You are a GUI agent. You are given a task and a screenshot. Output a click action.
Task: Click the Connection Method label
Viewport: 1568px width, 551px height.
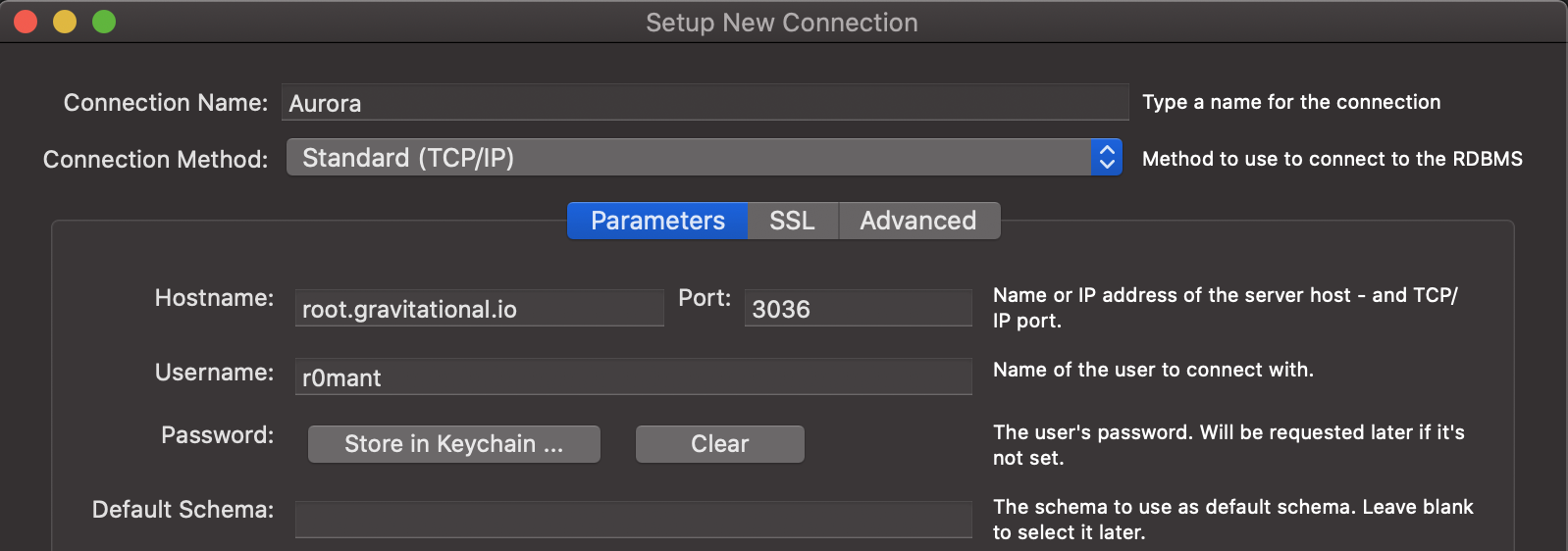pos(155,159)
